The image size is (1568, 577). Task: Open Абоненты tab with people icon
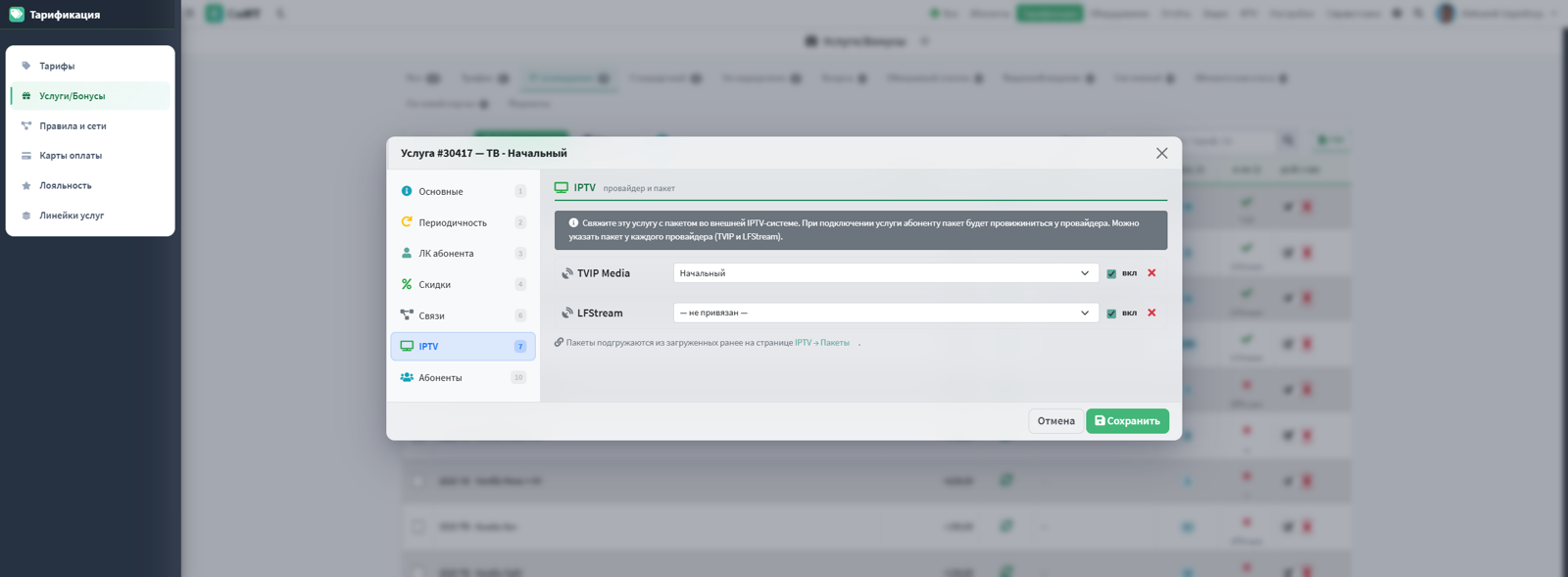tap(463, 377)
